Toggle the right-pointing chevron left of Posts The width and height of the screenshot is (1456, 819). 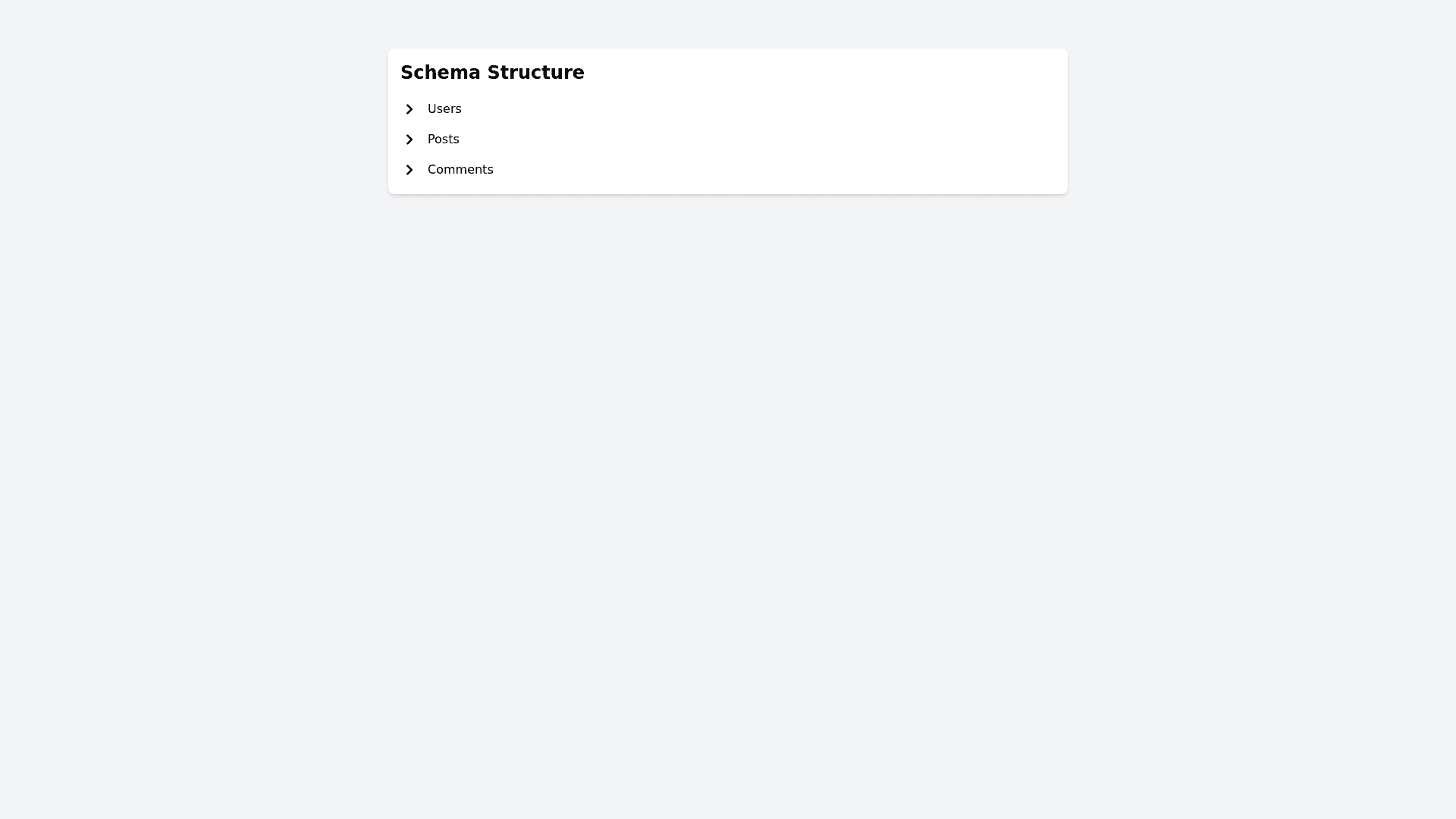coord(409,140)
